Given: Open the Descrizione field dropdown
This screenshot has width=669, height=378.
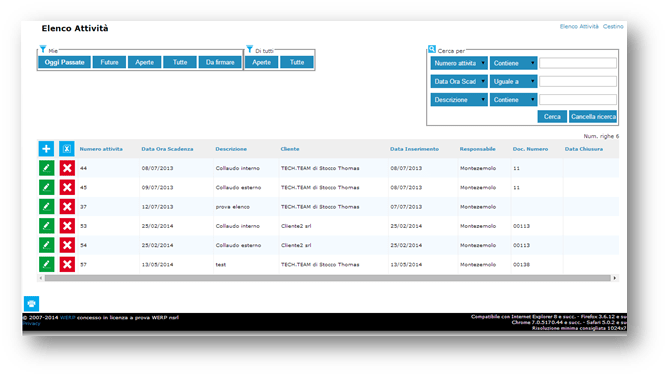Looking at the screenshot, I should (459, 100).
